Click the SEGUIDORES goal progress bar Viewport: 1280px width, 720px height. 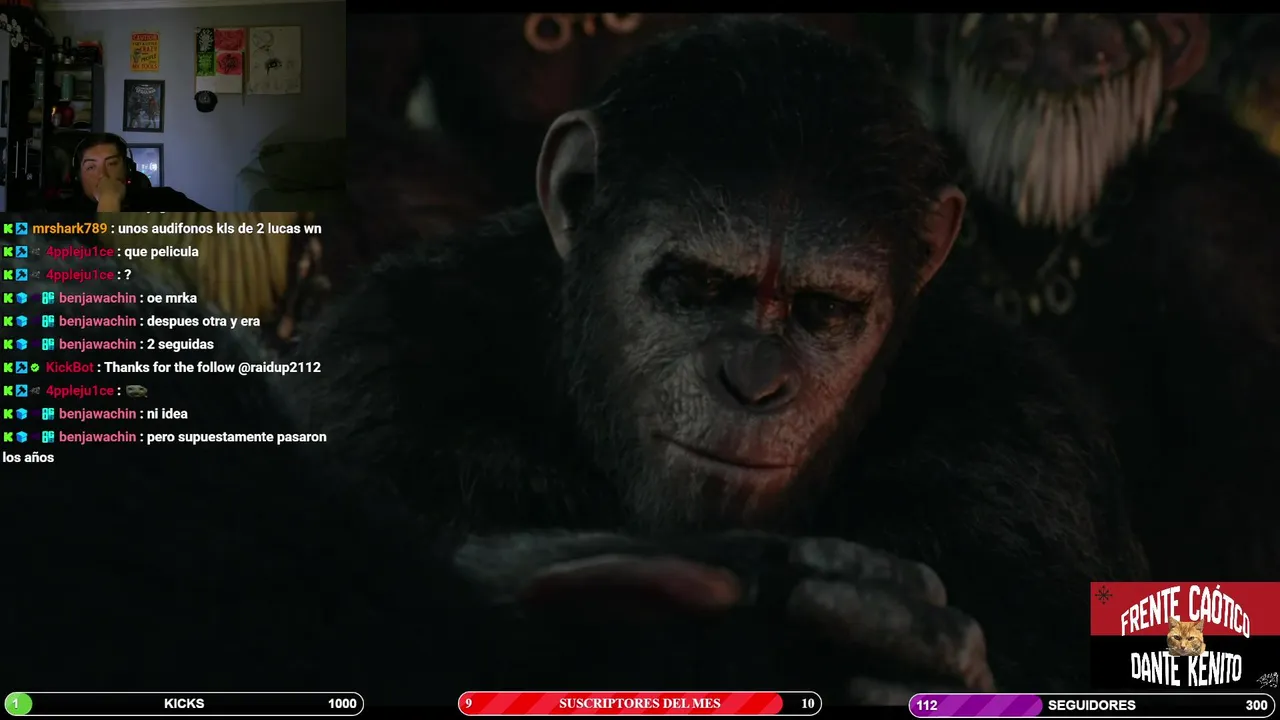tap(1093, 705)
